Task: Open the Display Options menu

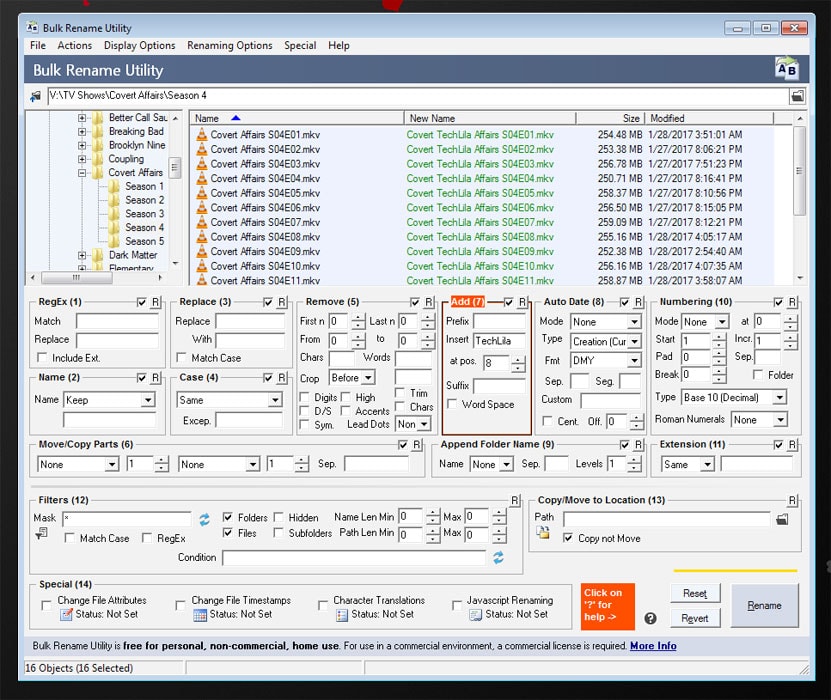Action: coord(139,45)
